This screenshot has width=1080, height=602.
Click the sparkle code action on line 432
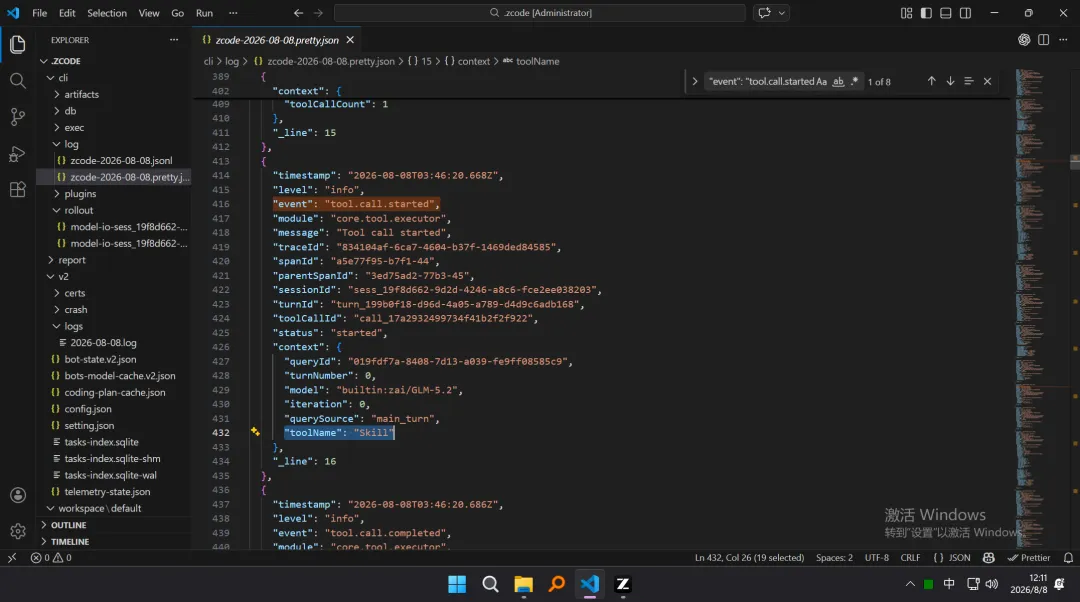(x=255, y=432)
